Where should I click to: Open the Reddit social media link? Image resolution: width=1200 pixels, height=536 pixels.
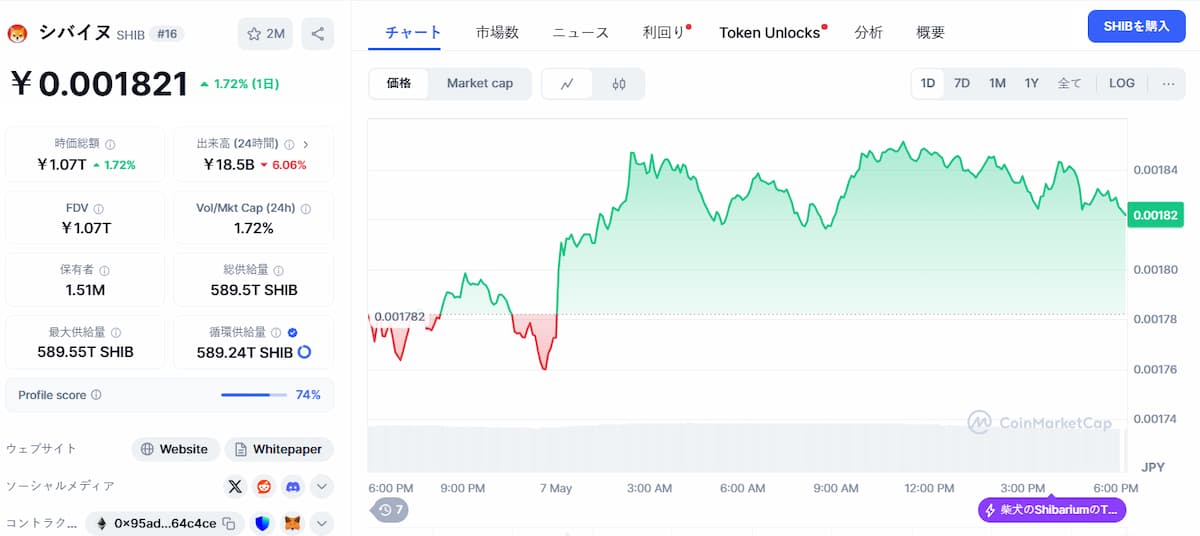click(264, 486)
